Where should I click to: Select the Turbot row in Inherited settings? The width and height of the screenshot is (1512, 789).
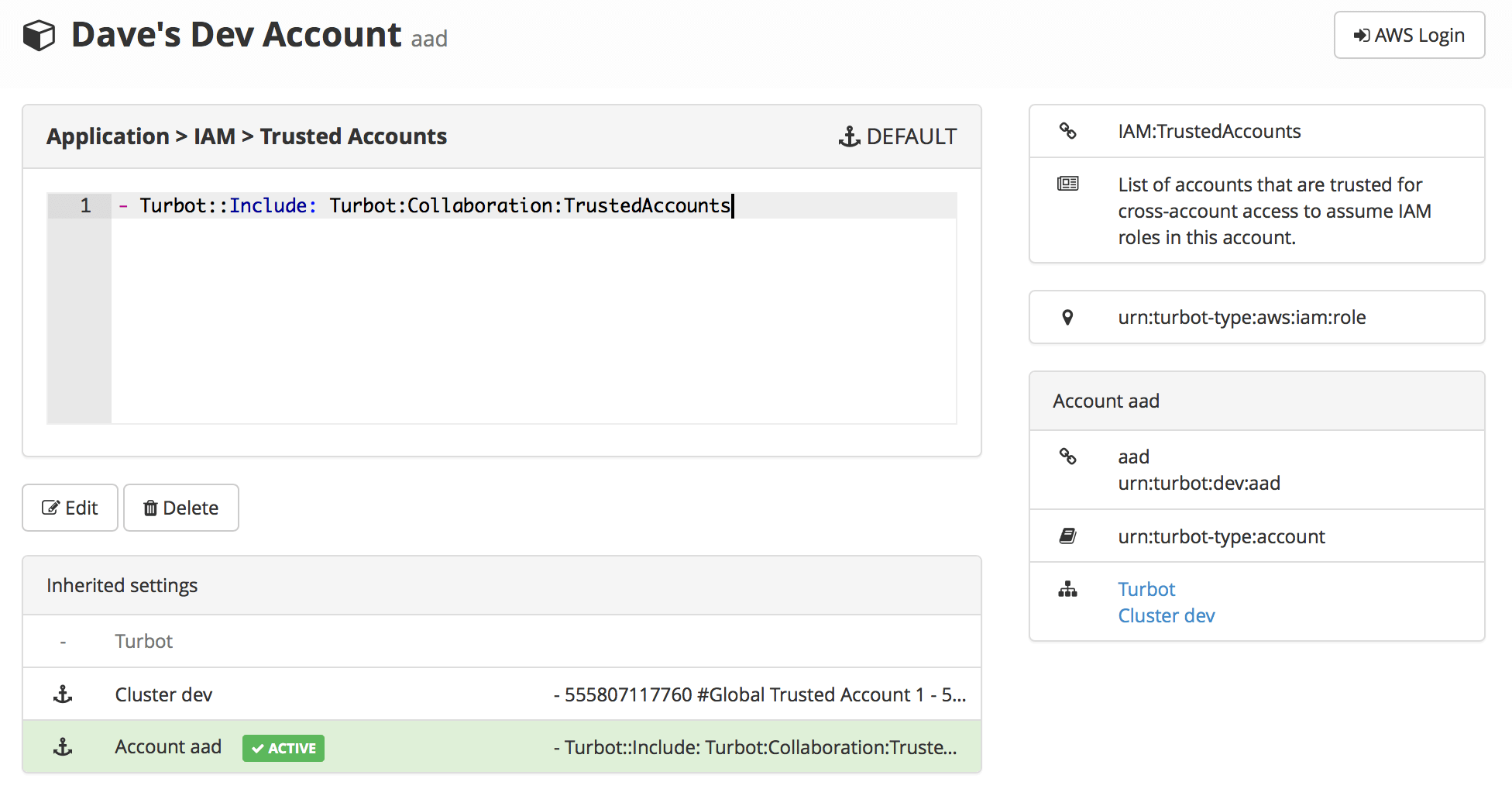click(x=502, y=641)
